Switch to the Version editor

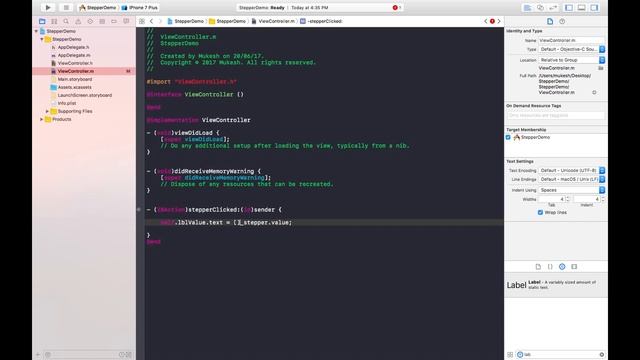(x=553, y=8)
